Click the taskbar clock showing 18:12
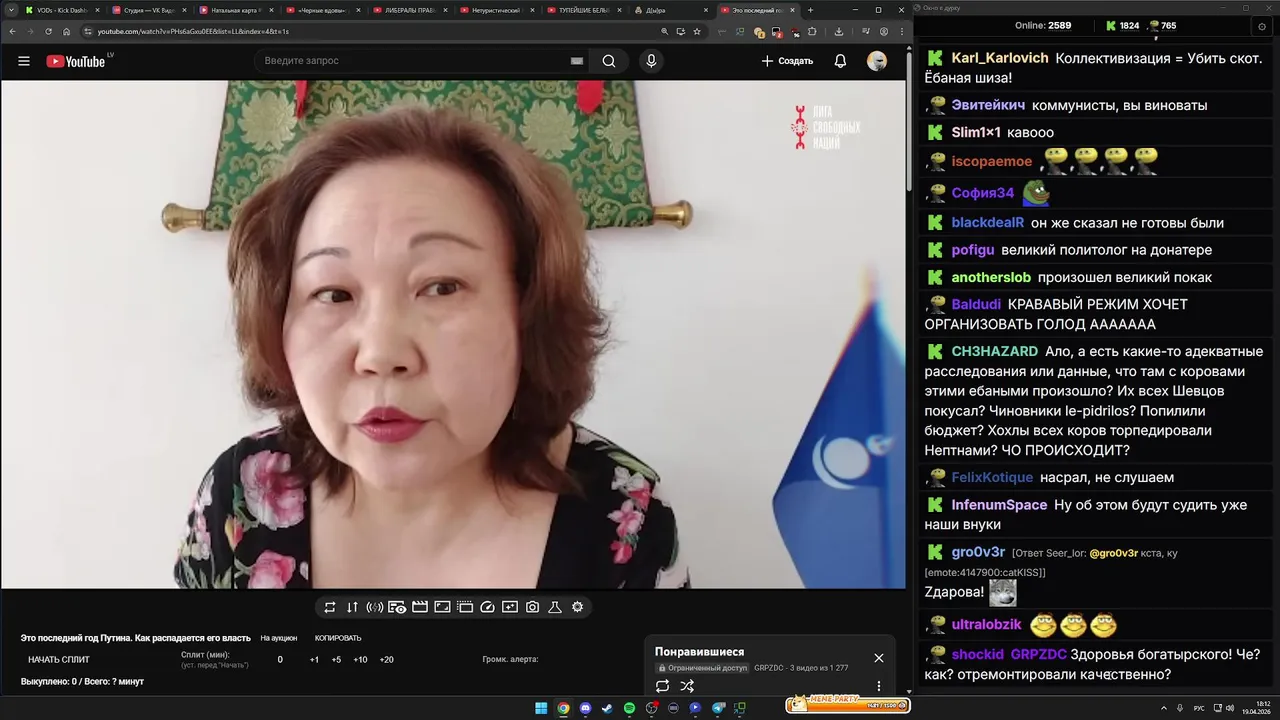This screenshot has height=720, width=1280. [1256, 708]
